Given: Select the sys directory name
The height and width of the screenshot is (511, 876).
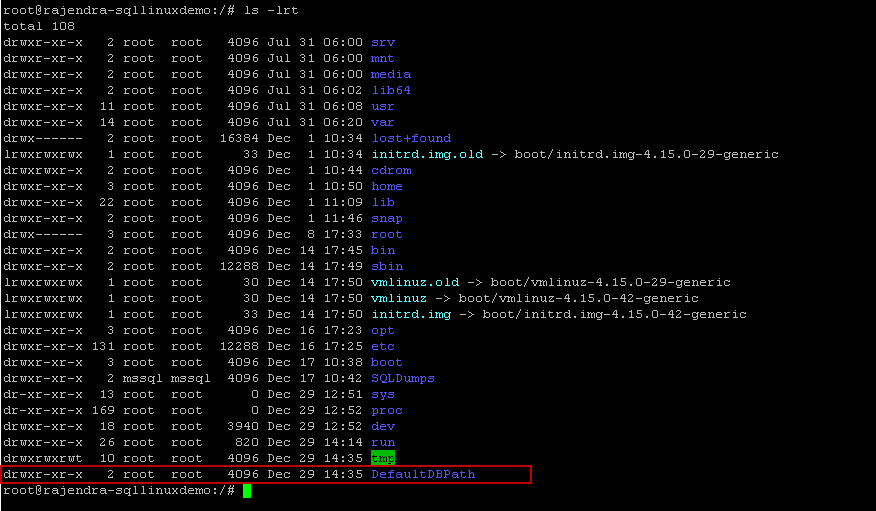Looking at the screenshot, I should click(x=383, y=395).
